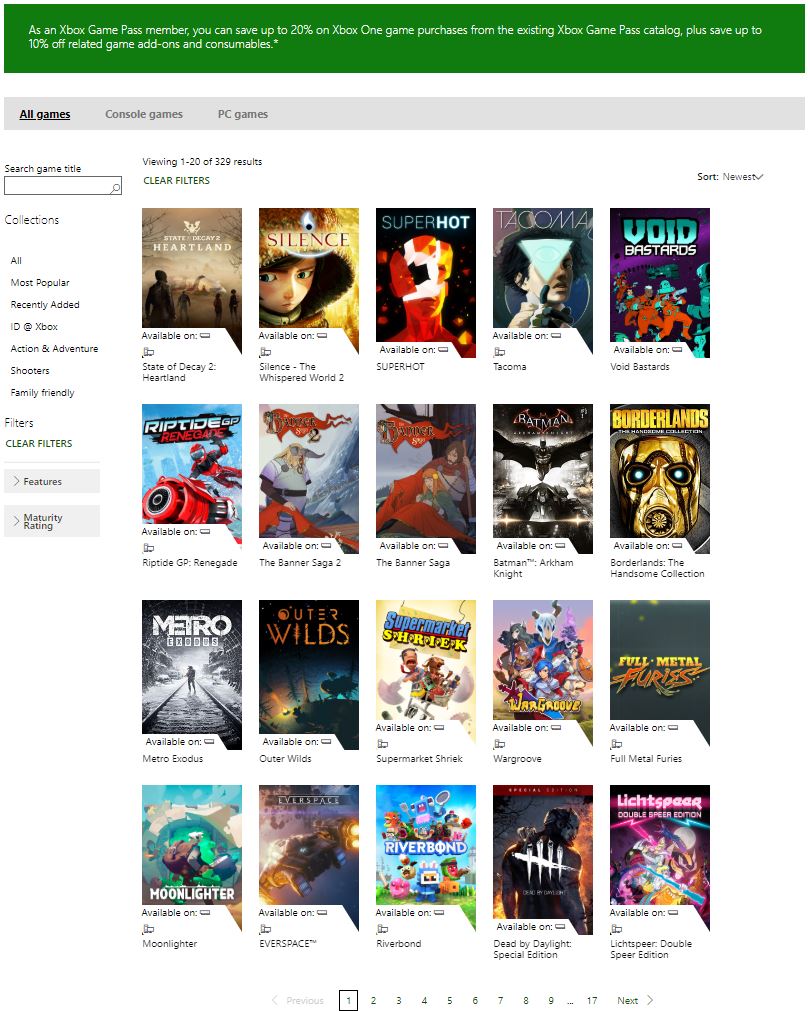Screen dimensions: 810x1011
Task: Open Borderlands: The Handsome Collection title
Action: (657, 568)
